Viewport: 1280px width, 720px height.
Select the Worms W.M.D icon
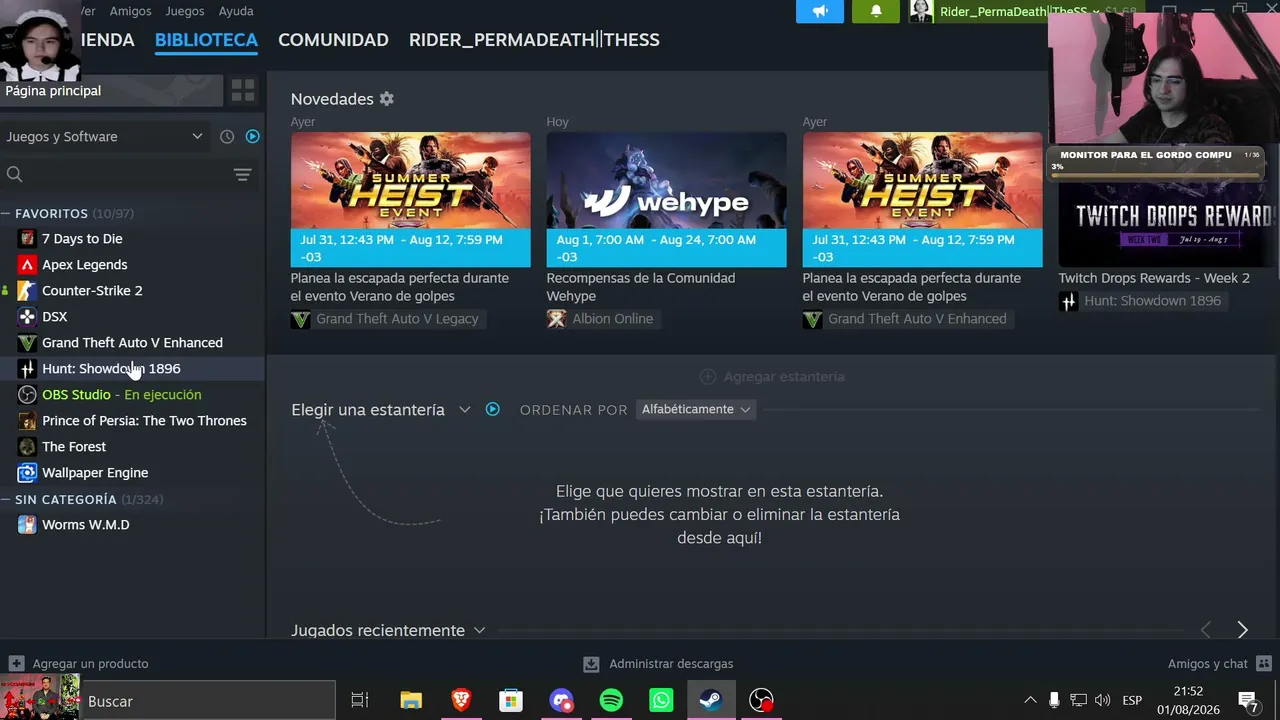pyautogui.click(x=27, y=525)
